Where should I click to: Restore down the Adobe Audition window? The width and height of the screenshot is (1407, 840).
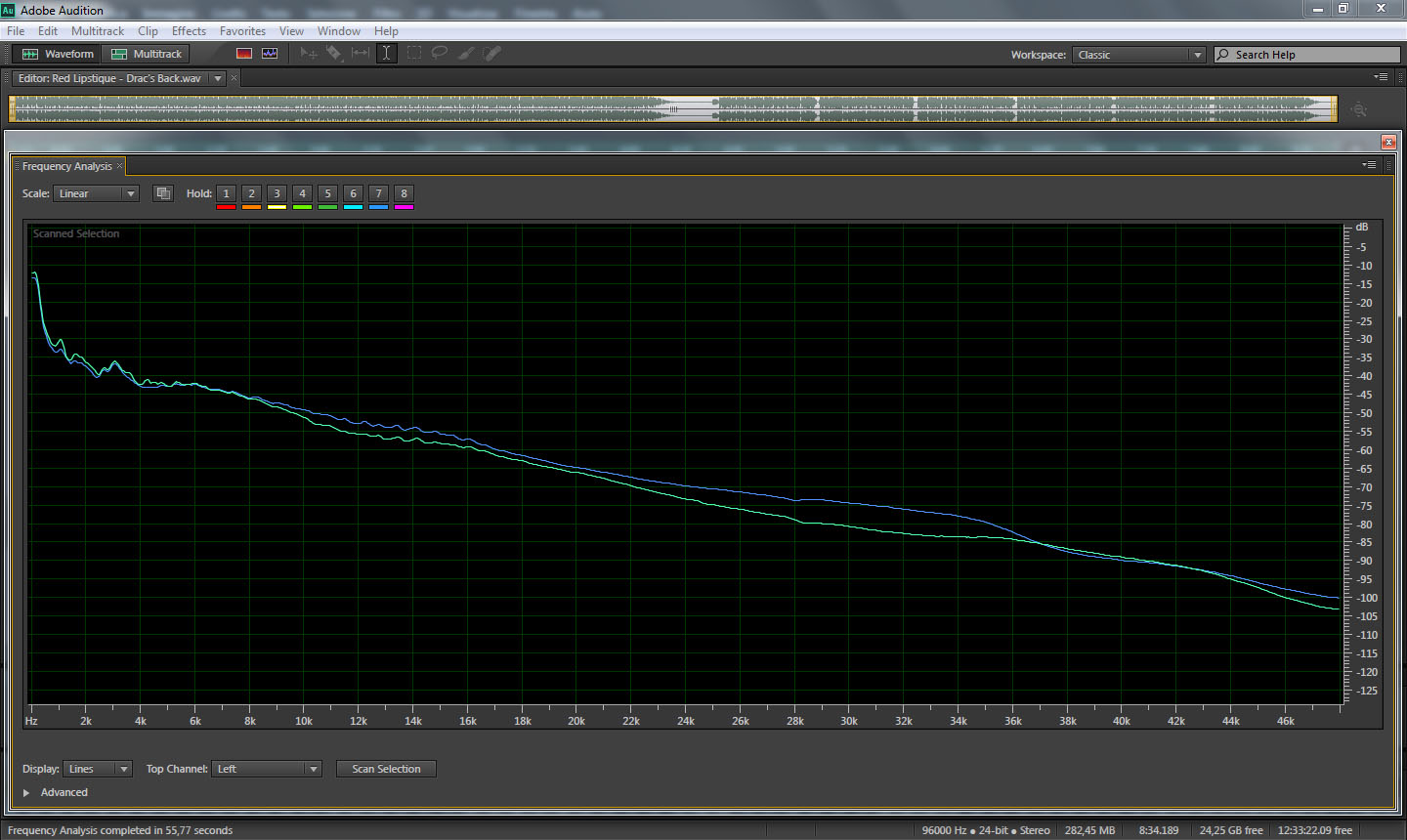[1343, 8]
